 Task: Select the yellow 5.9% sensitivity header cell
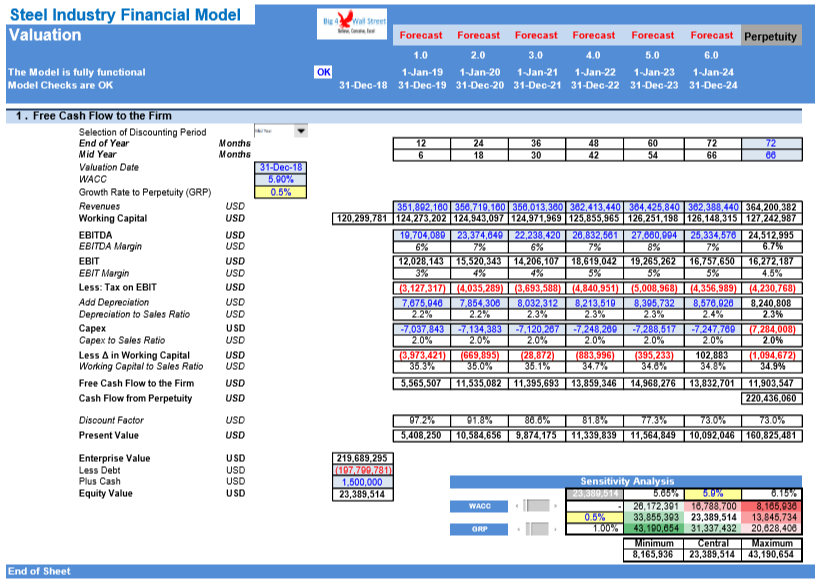713,494
